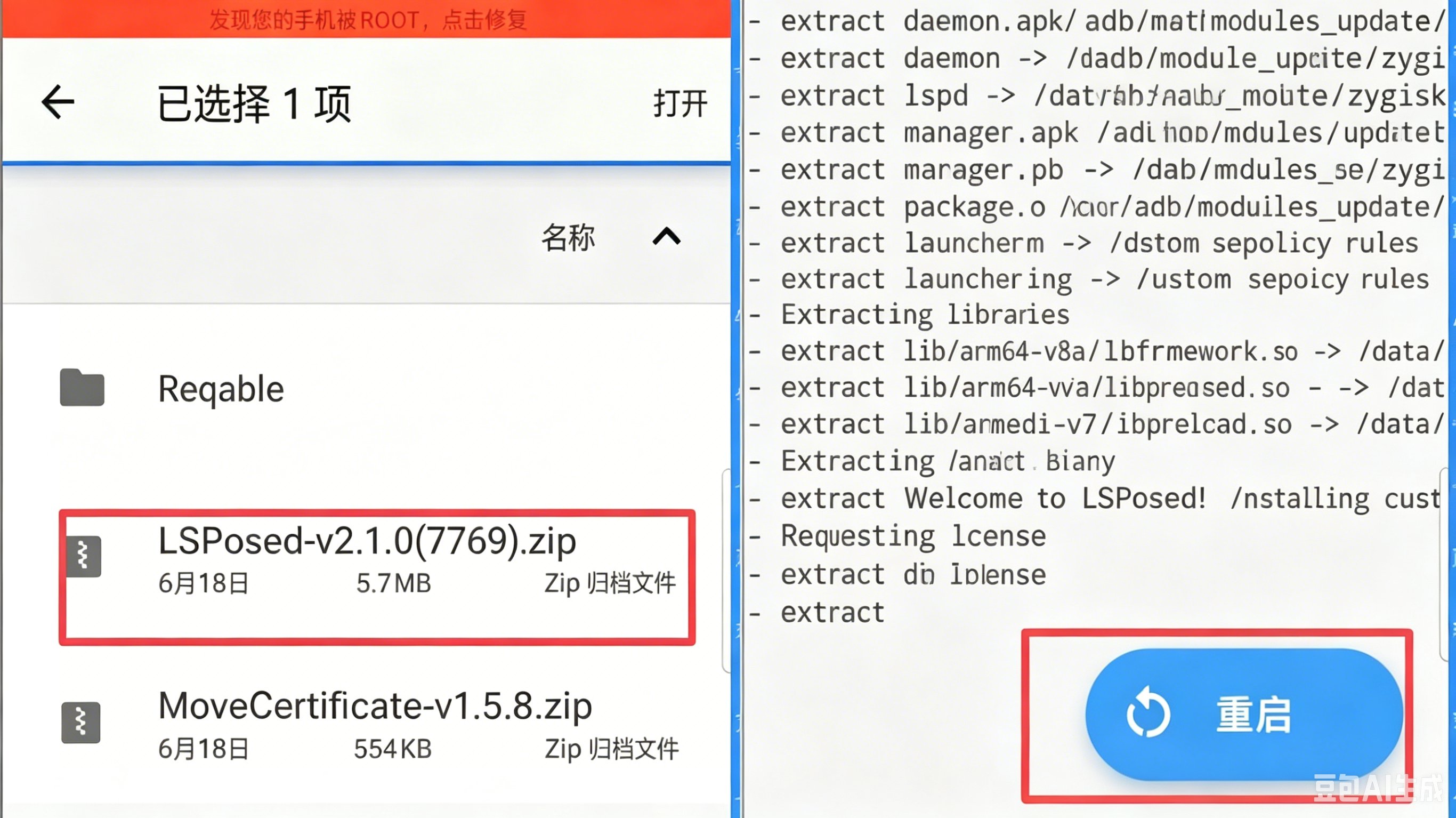Viewport: 1456px width, 818px height.
Task: Tap the 已选择 1 项 title
Action: tap(254, 103)
